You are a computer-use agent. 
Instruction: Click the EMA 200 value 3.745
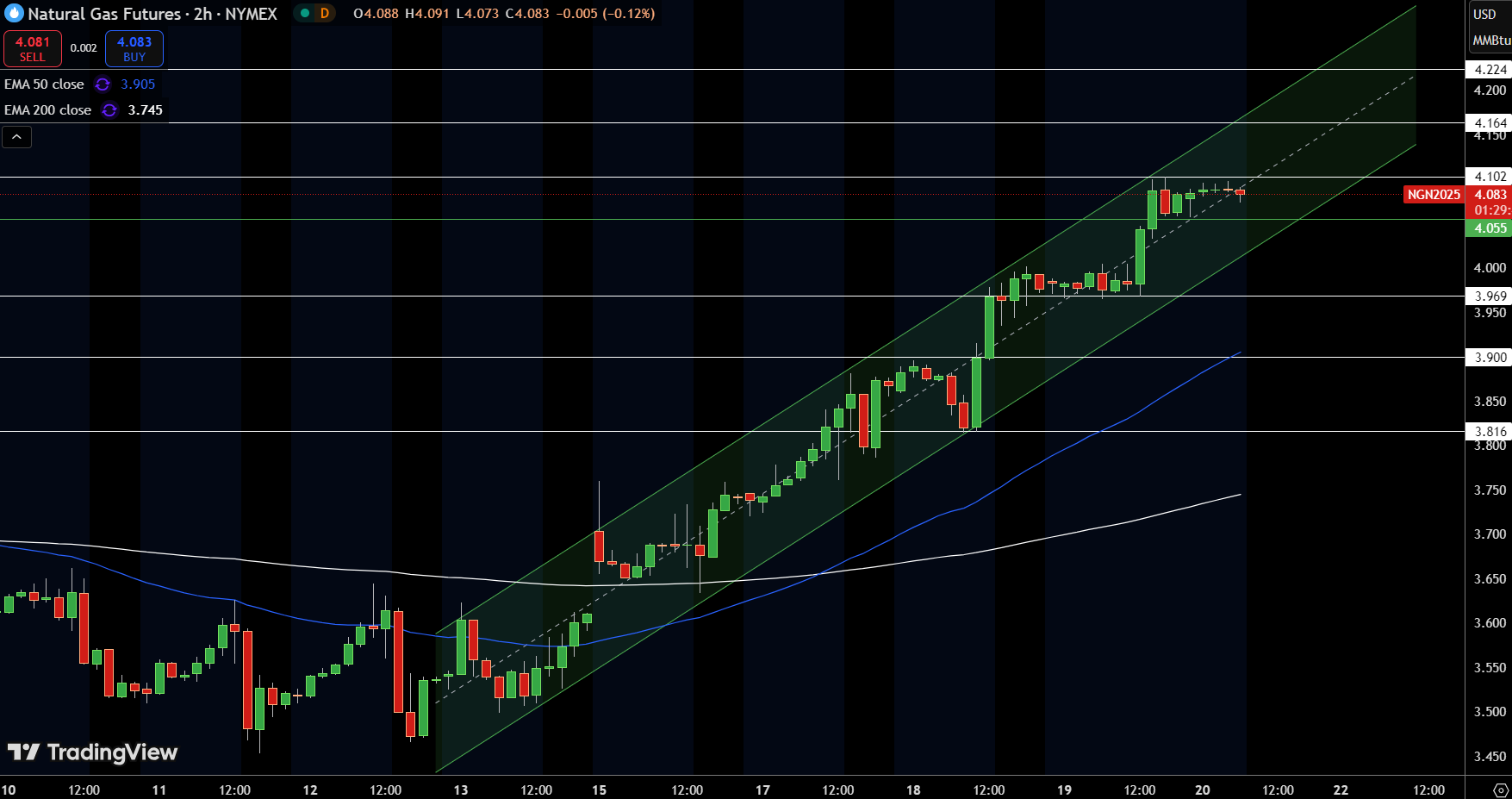point(145,110)
